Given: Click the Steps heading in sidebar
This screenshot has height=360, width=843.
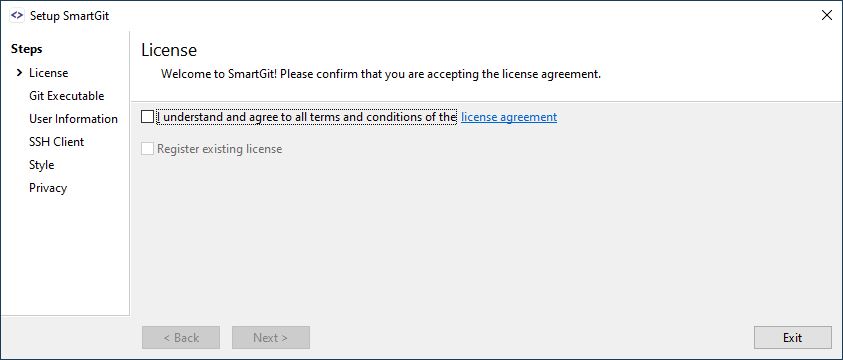Looking at the screenshot, I should [26, 49].
